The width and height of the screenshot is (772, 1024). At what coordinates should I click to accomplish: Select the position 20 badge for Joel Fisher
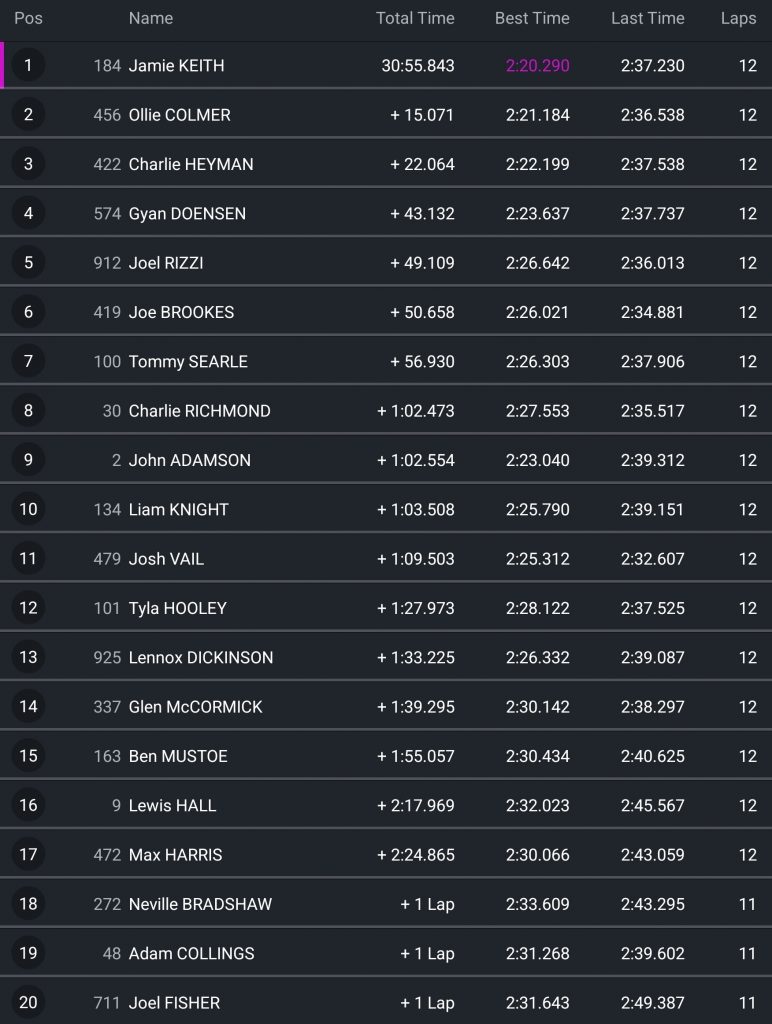tap(28, 1002)
